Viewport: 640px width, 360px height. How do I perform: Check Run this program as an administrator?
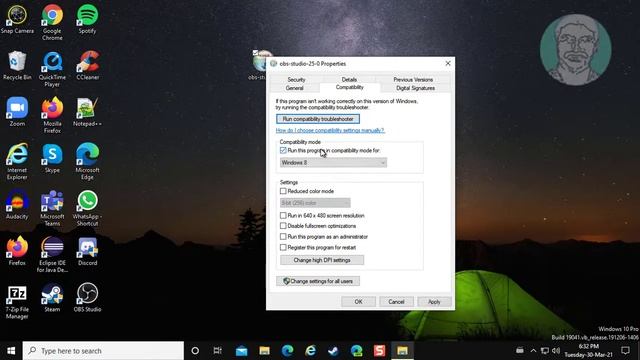[283, 237]
